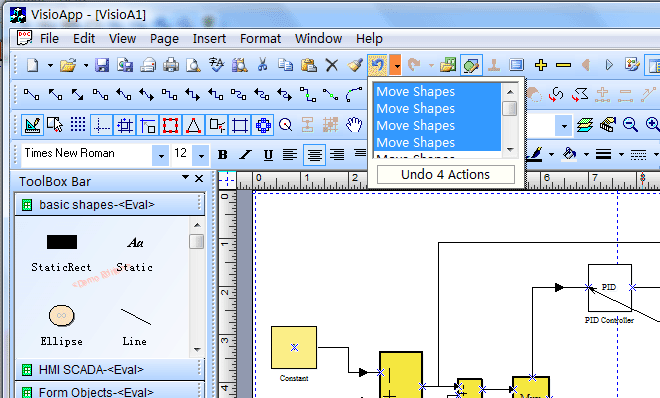This screenshot has width=660, height=398.
Task: Select the Cut scissors icon
Action: tap(262, 65)
